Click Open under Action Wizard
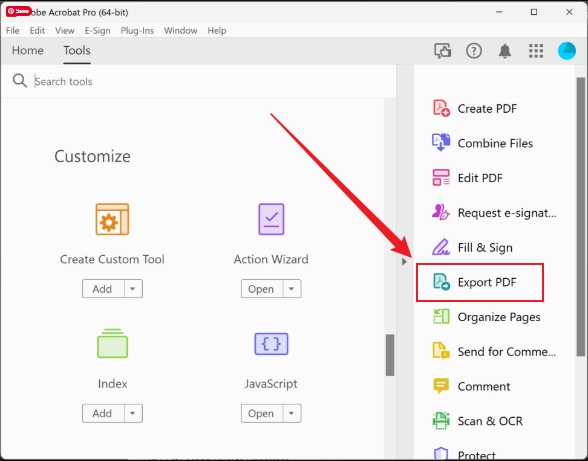 click(x=262, y=289)
